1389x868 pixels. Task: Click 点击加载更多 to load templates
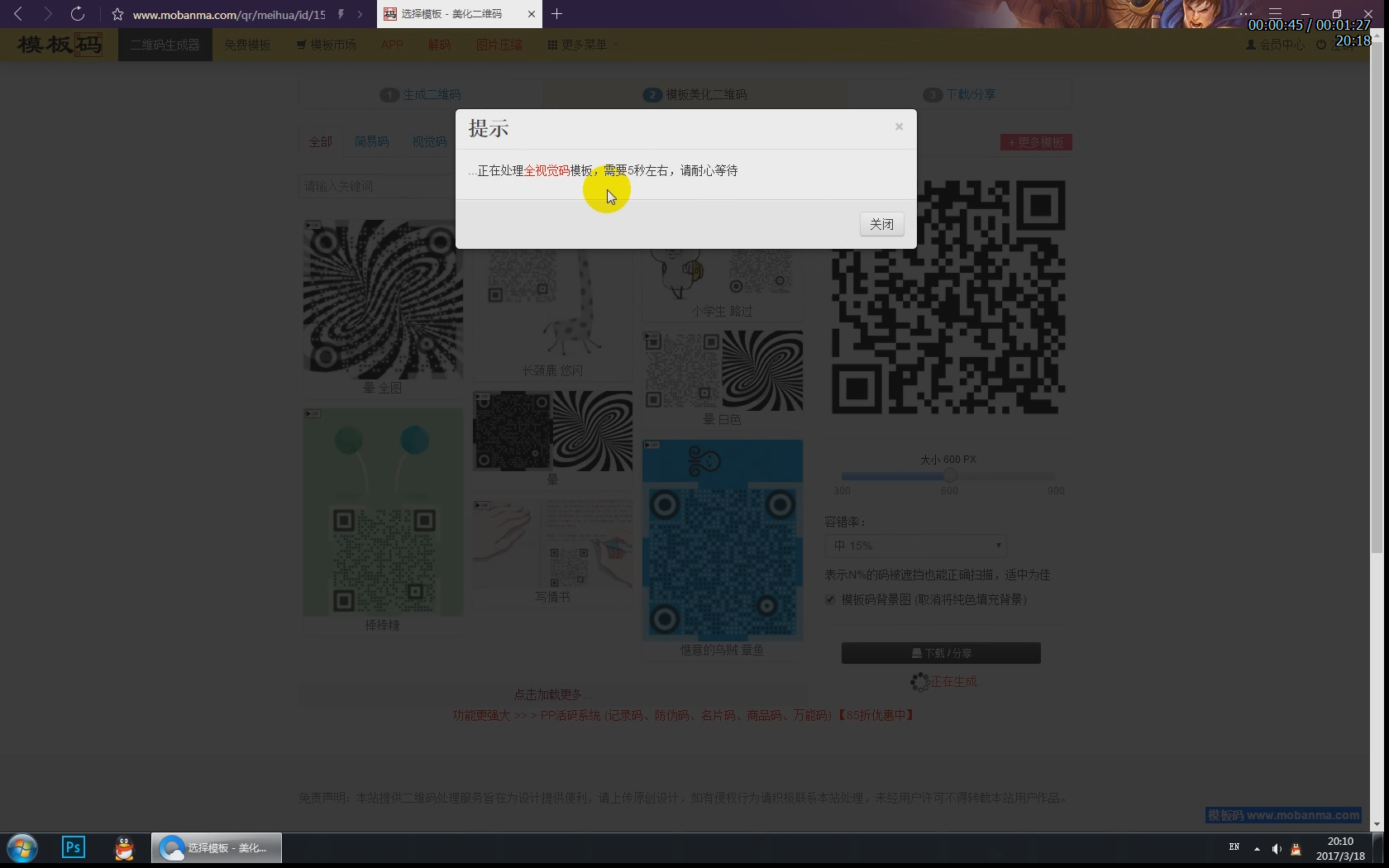pyautogui.click(x=552, y=694)
